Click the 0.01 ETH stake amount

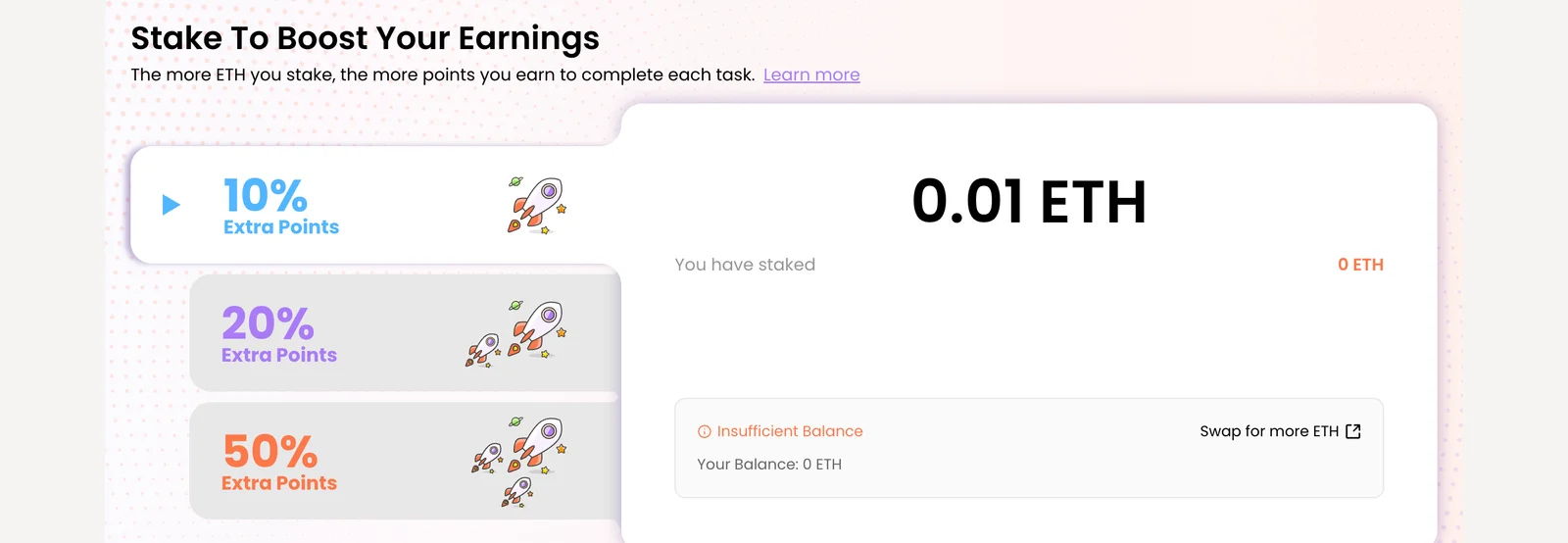[1029, 202]
